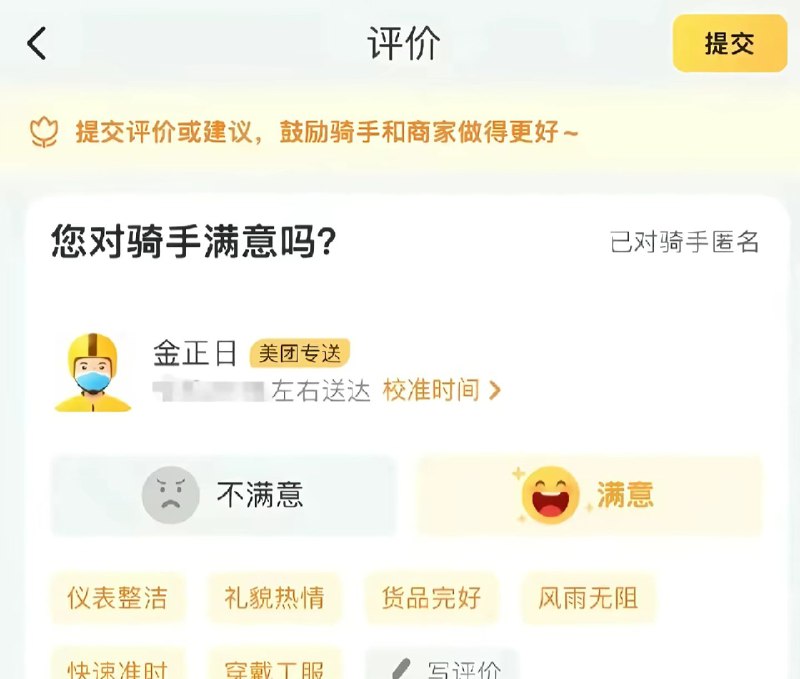Screen dimensions: 800x679
Task: Toggle the 货品完好 tag
Action: (x=431, y=598)
